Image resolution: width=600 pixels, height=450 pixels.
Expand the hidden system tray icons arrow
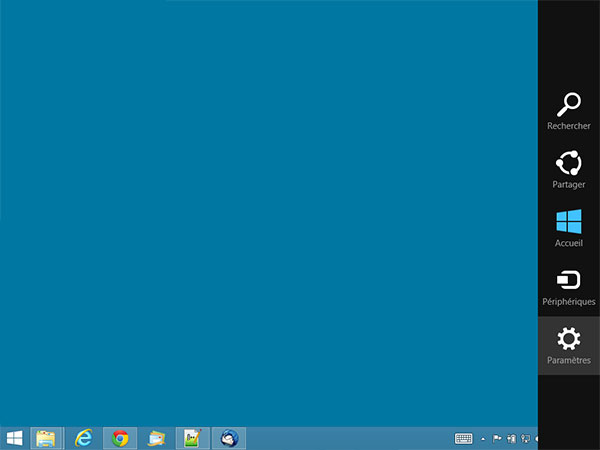point(484,438)
